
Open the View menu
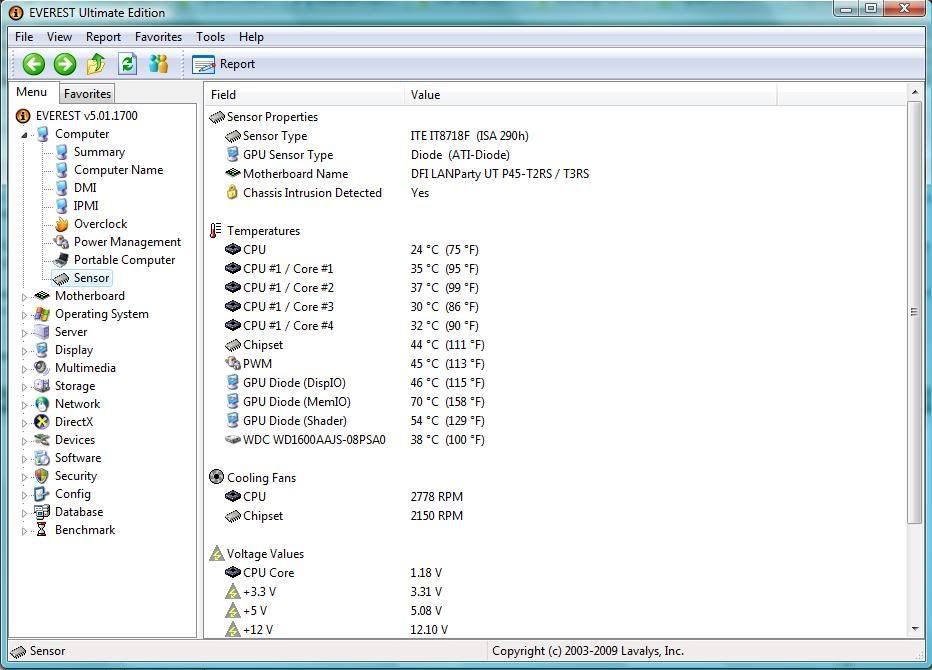(x=59, y=37)
